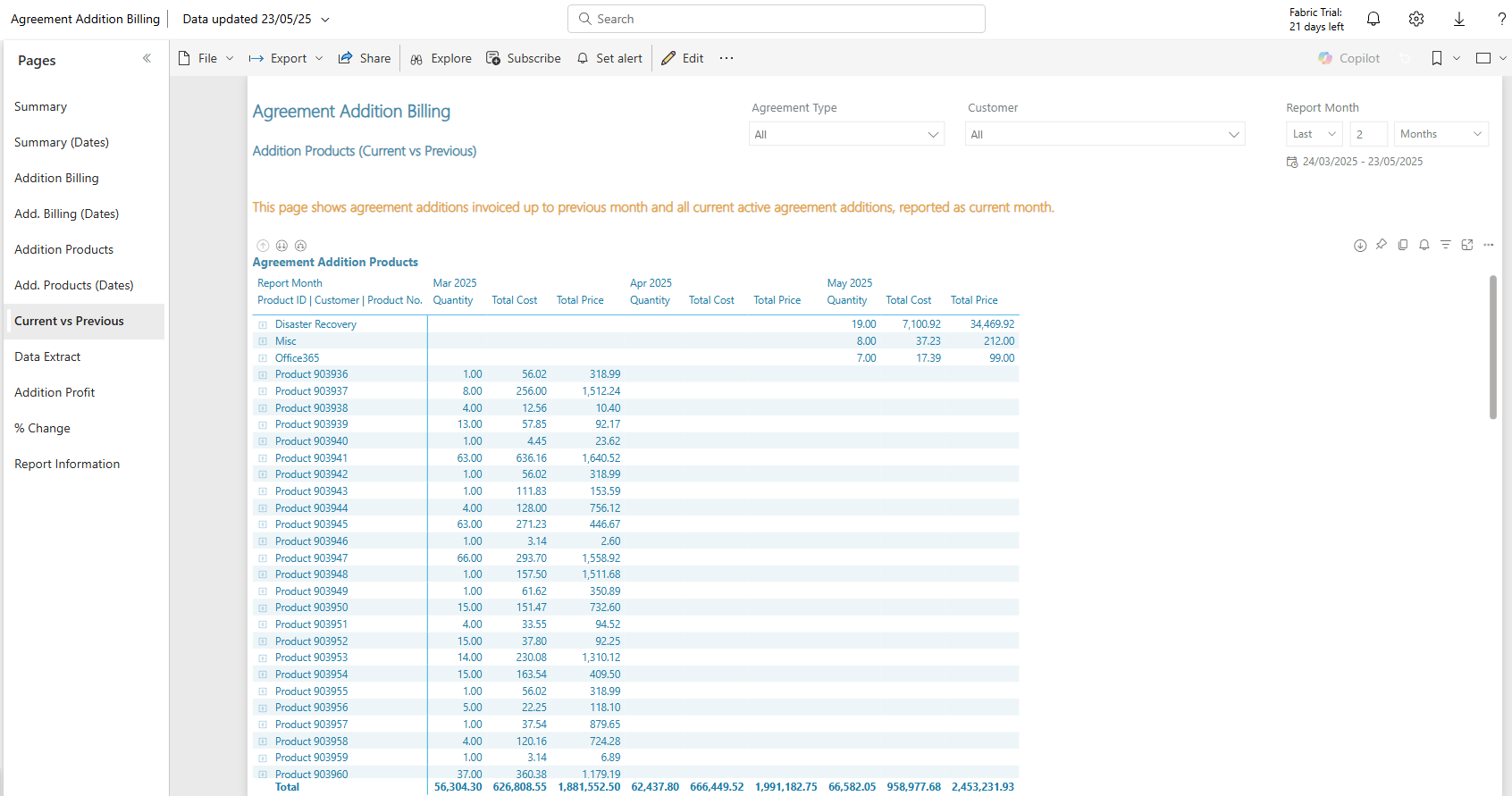Click Explore binoculars button
The image size is (1512, 796).
tap(441, 58)
